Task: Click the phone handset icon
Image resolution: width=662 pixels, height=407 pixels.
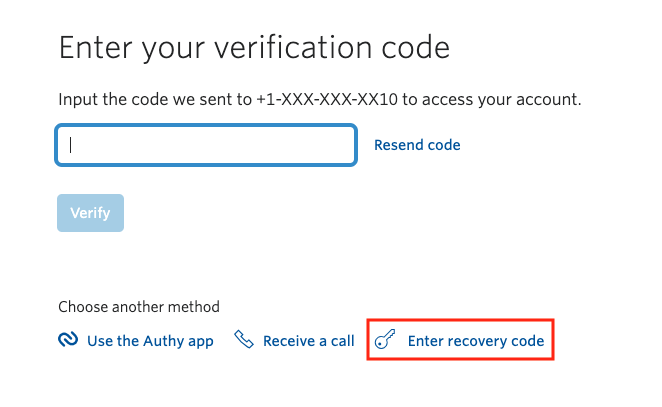Action: click(x=244, y=341)
